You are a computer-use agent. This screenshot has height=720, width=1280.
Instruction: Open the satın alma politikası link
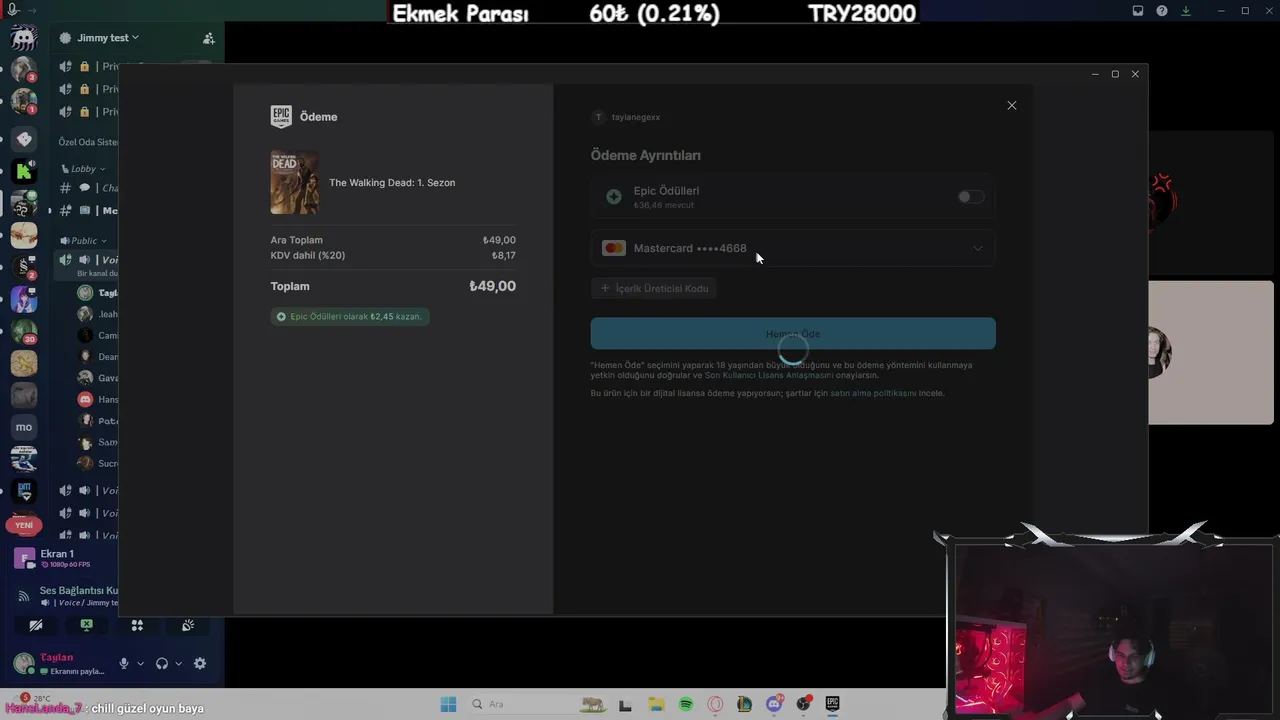point(873,393)
